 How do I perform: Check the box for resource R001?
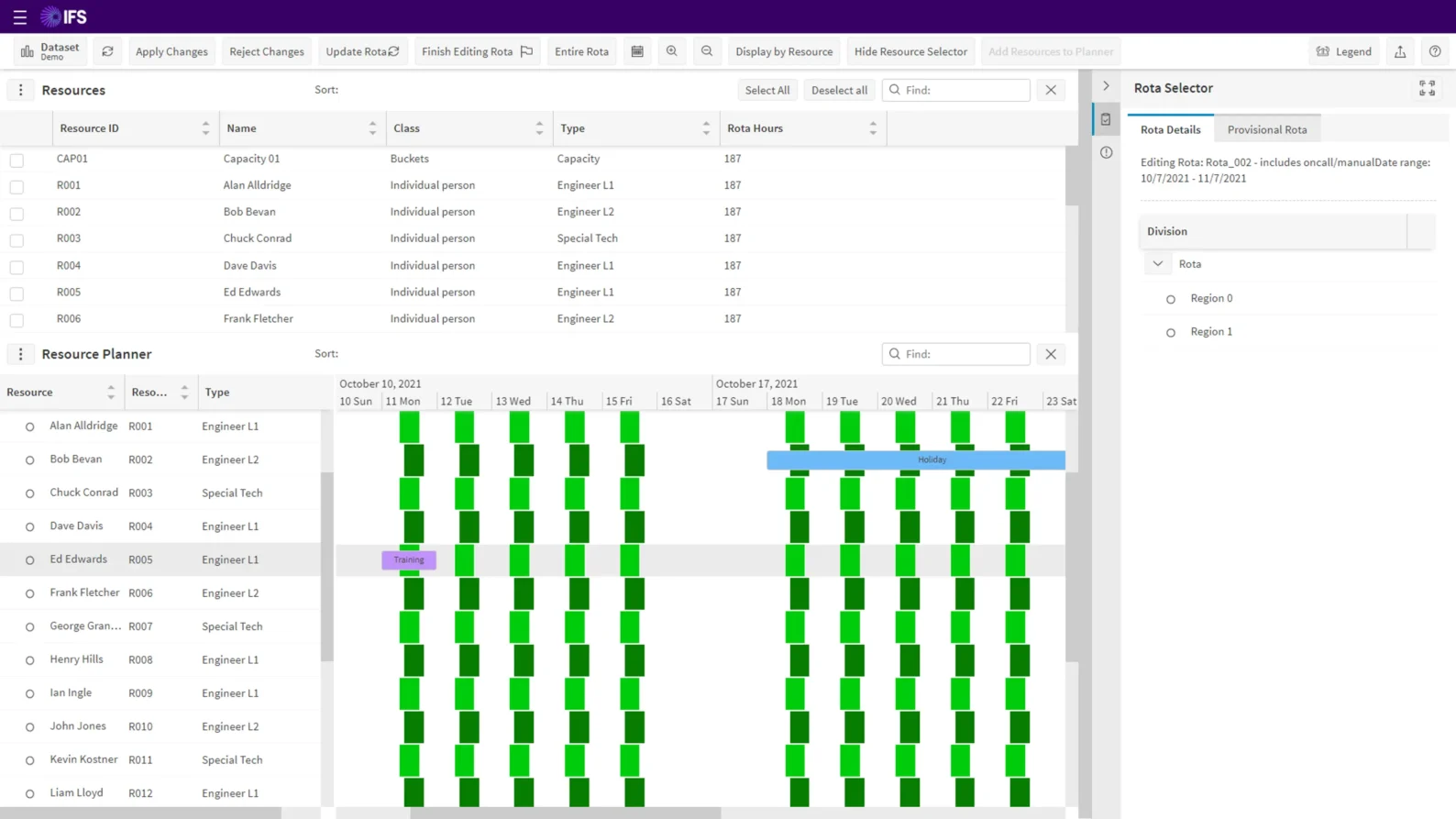[17, 186]
